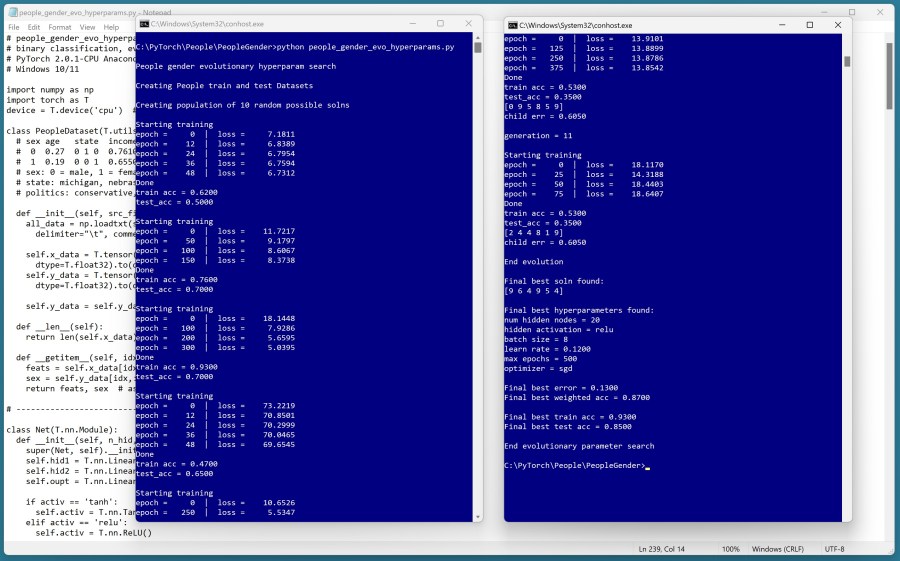Click 'generation = 11' in right console
This screenshot has height=561, width=900.
coord(538,136)
